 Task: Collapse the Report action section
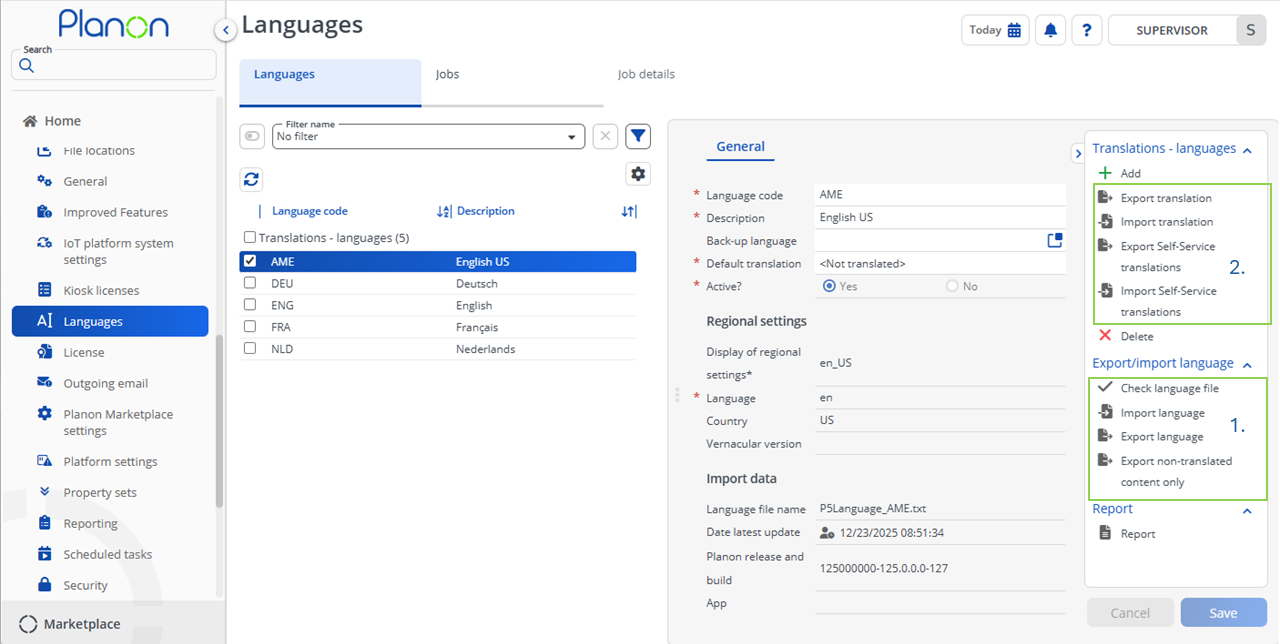coord(1247,510)
